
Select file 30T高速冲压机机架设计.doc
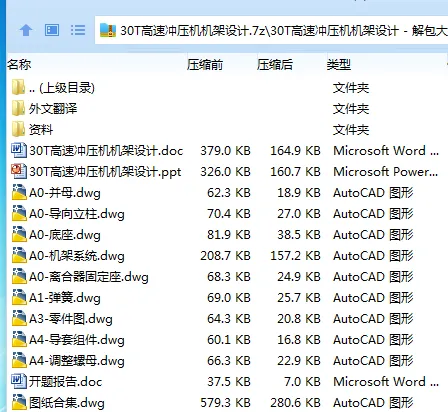click(106, 151)
